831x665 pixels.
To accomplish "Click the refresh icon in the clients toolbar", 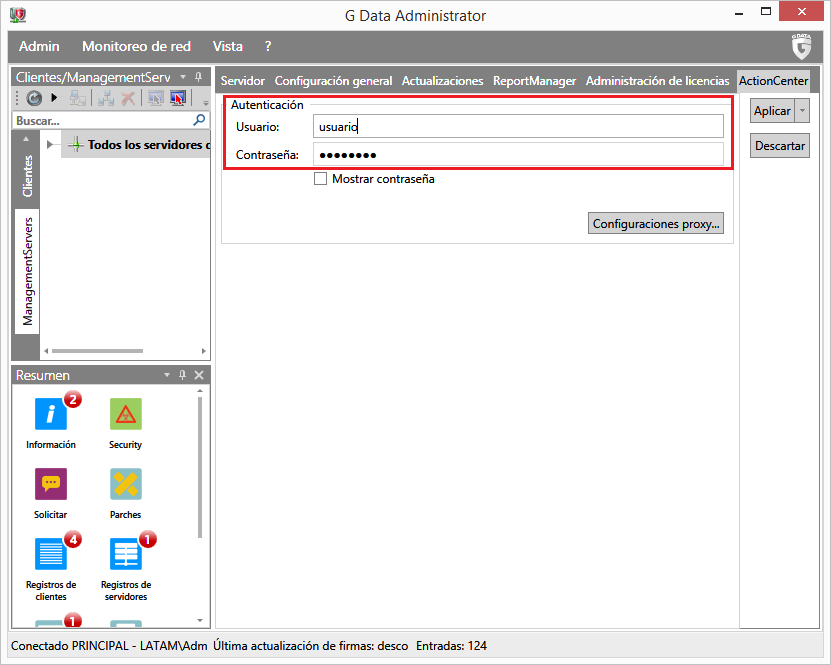I will pos(33,98).
